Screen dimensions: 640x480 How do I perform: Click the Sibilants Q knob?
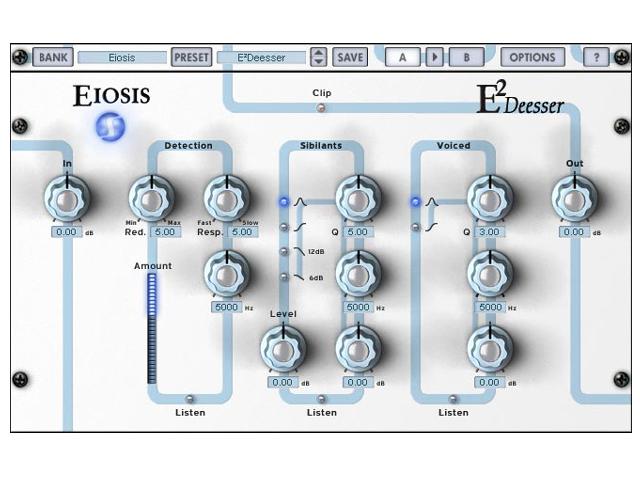358,199
